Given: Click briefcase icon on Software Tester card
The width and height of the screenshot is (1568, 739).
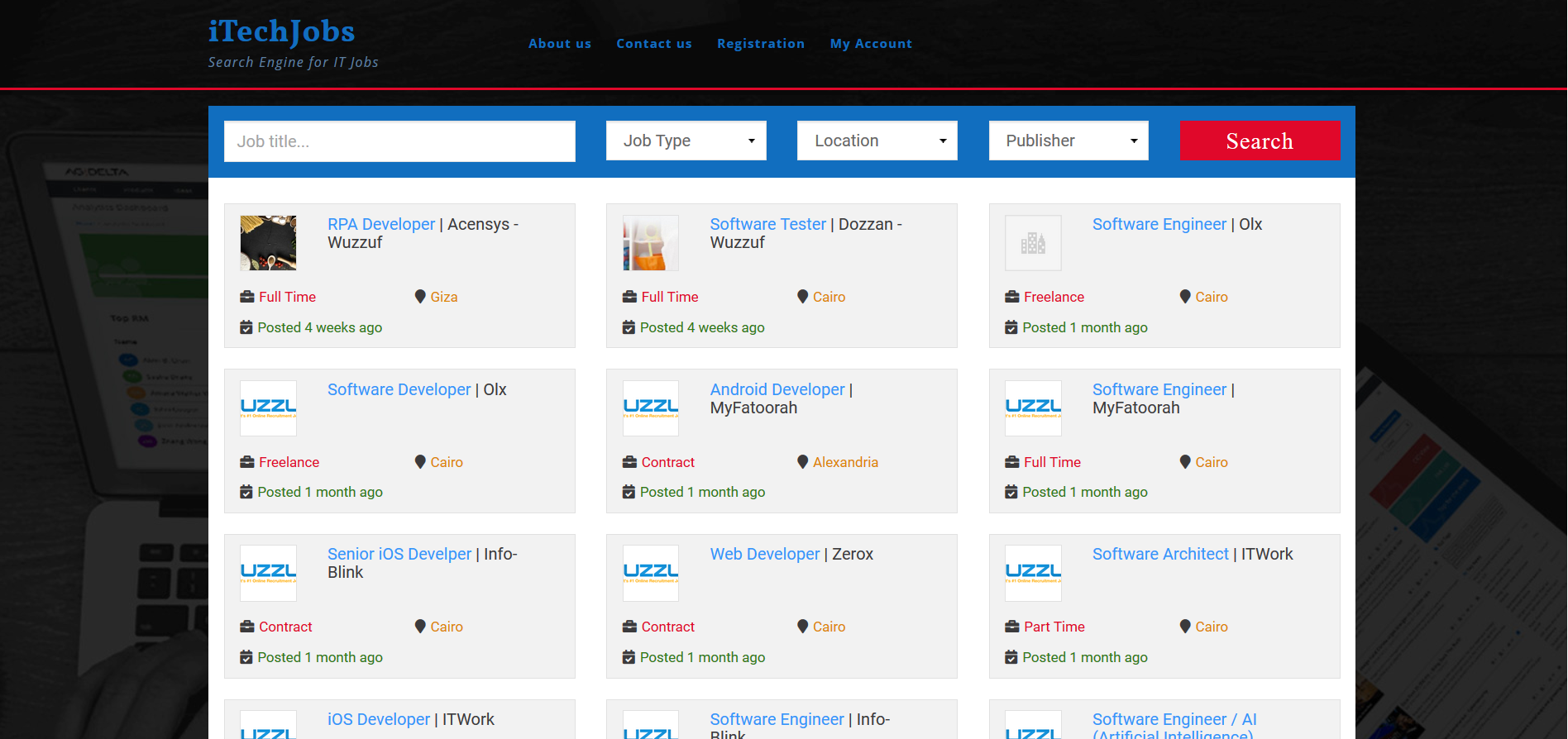Looking at the screenshot, I should coord(629,297).
